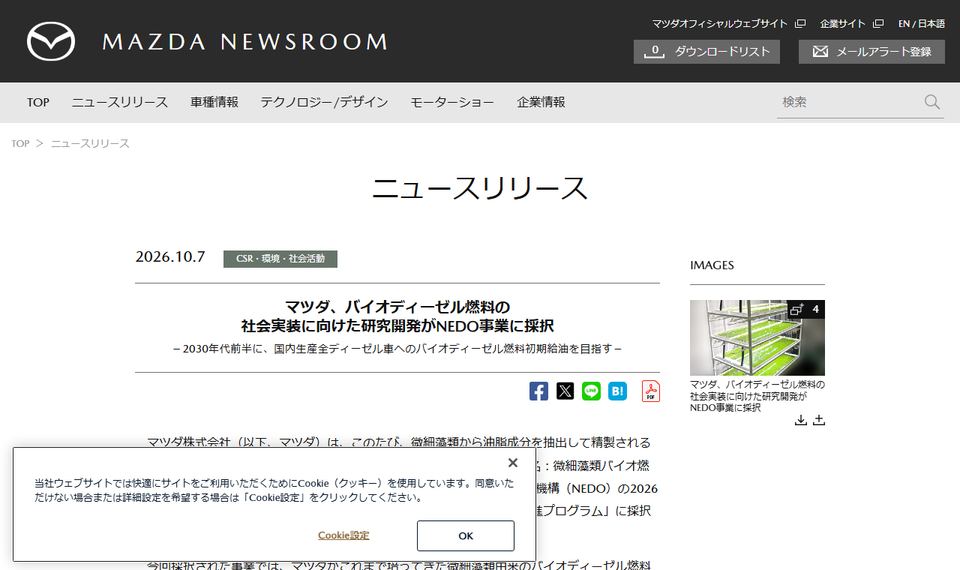Click the subtitle mentioning 2030年代前半

(x=397, y=349)
